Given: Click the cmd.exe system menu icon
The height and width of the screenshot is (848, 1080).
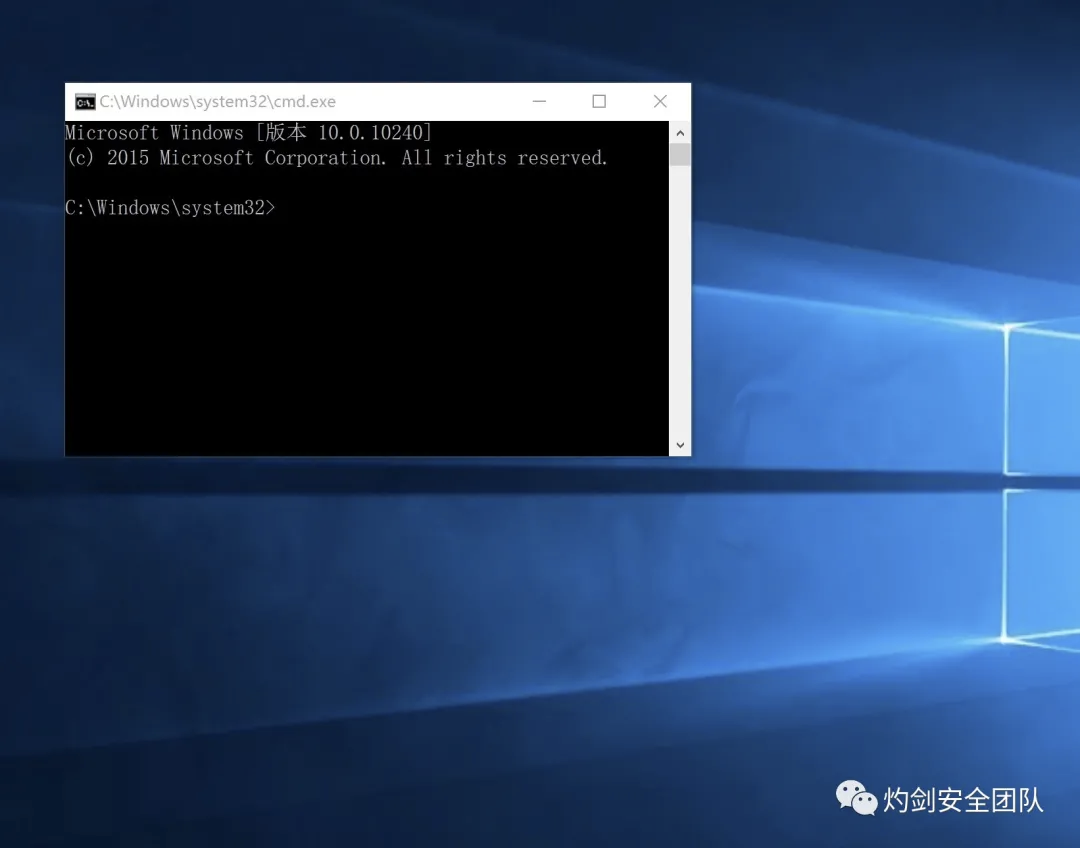Looking at the screenshot, I should coord(85,102).
